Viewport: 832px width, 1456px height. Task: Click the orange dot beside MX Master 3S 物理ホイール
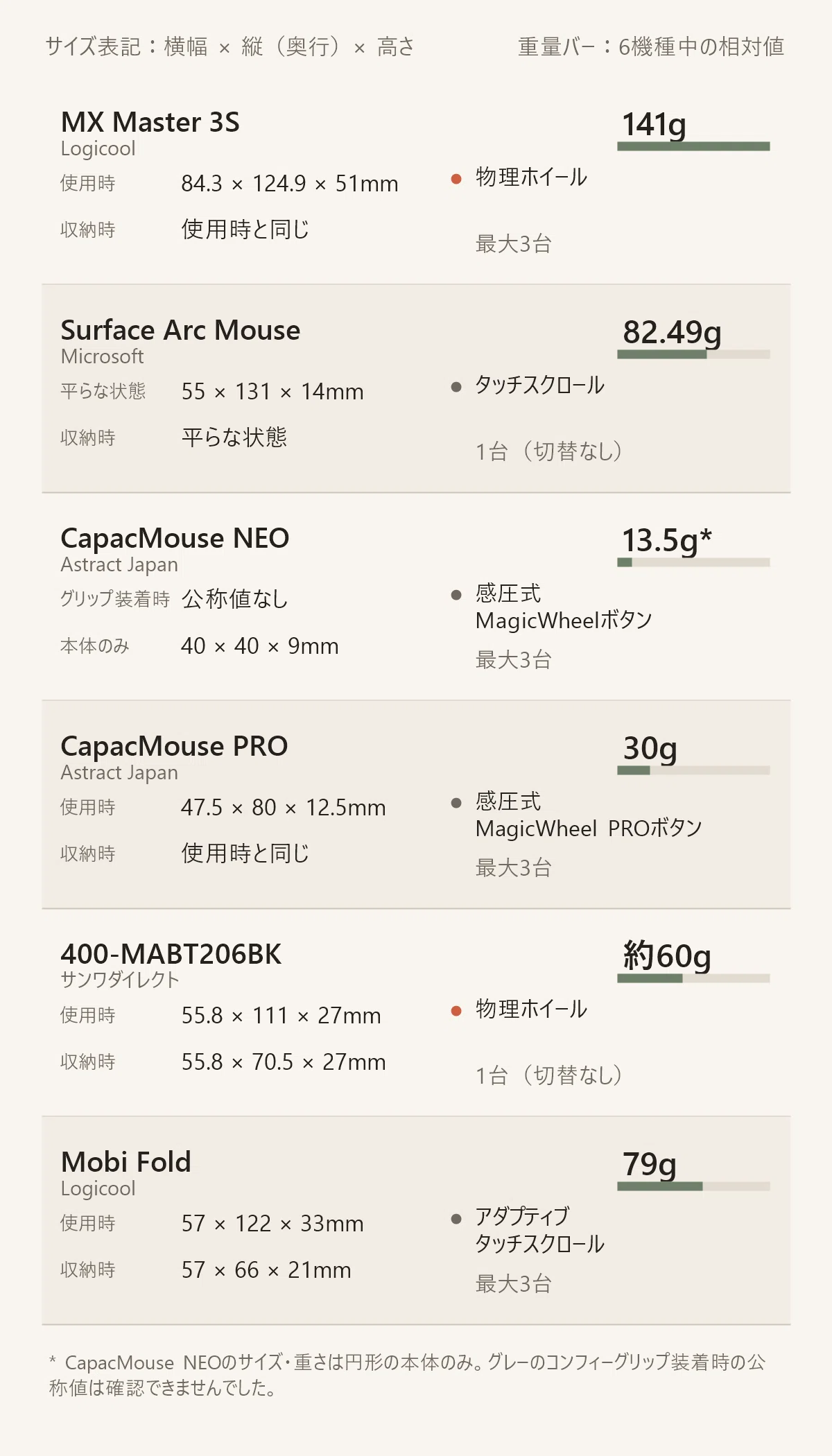pyautogui.click(x=456, y=179)
